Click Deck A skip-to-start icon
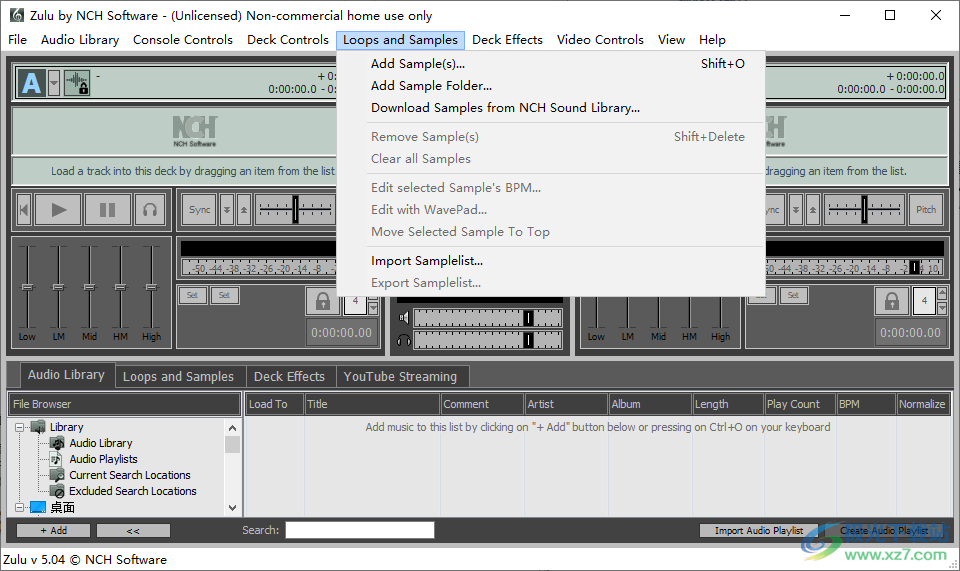 click(x=24, y=210)
